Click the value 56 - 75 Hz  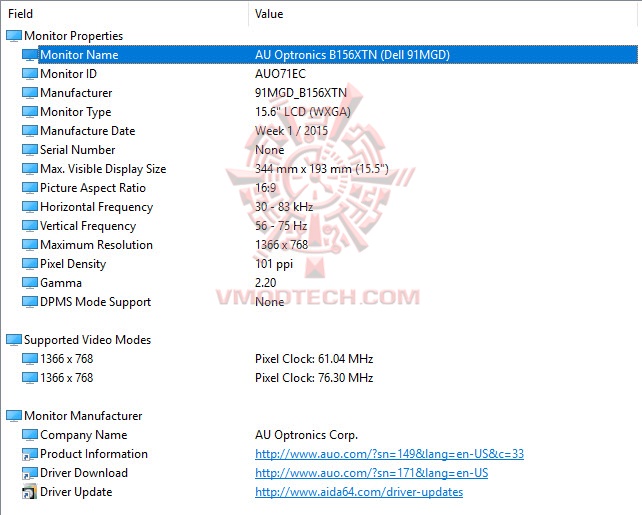pos(281,226)
